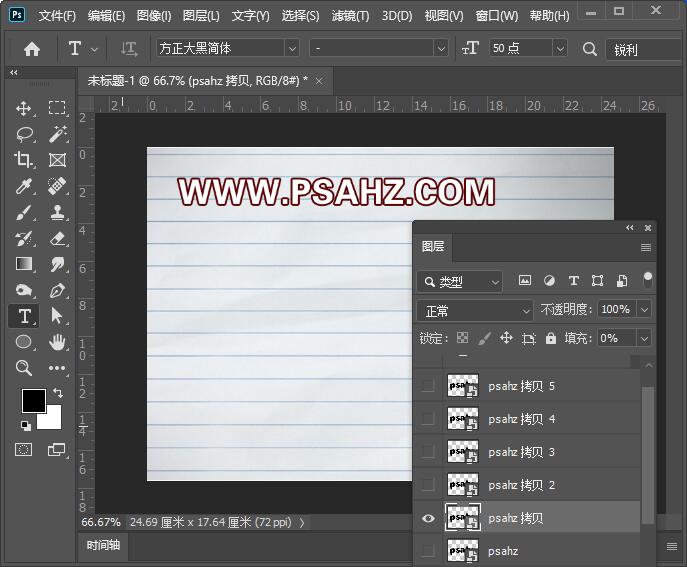Click the search magnifier icon
Screen dimensions: 687x567
[x=590, y=49]
